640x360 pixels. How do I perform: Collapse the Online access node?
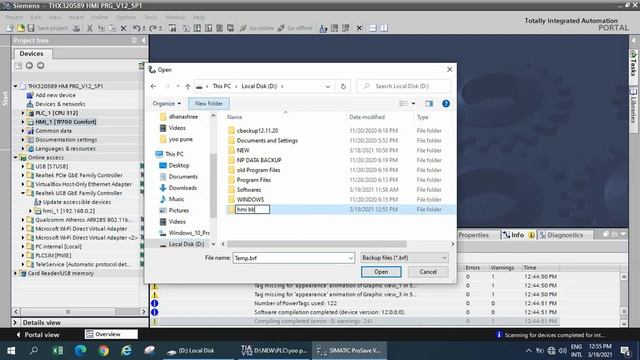(16, 158)
